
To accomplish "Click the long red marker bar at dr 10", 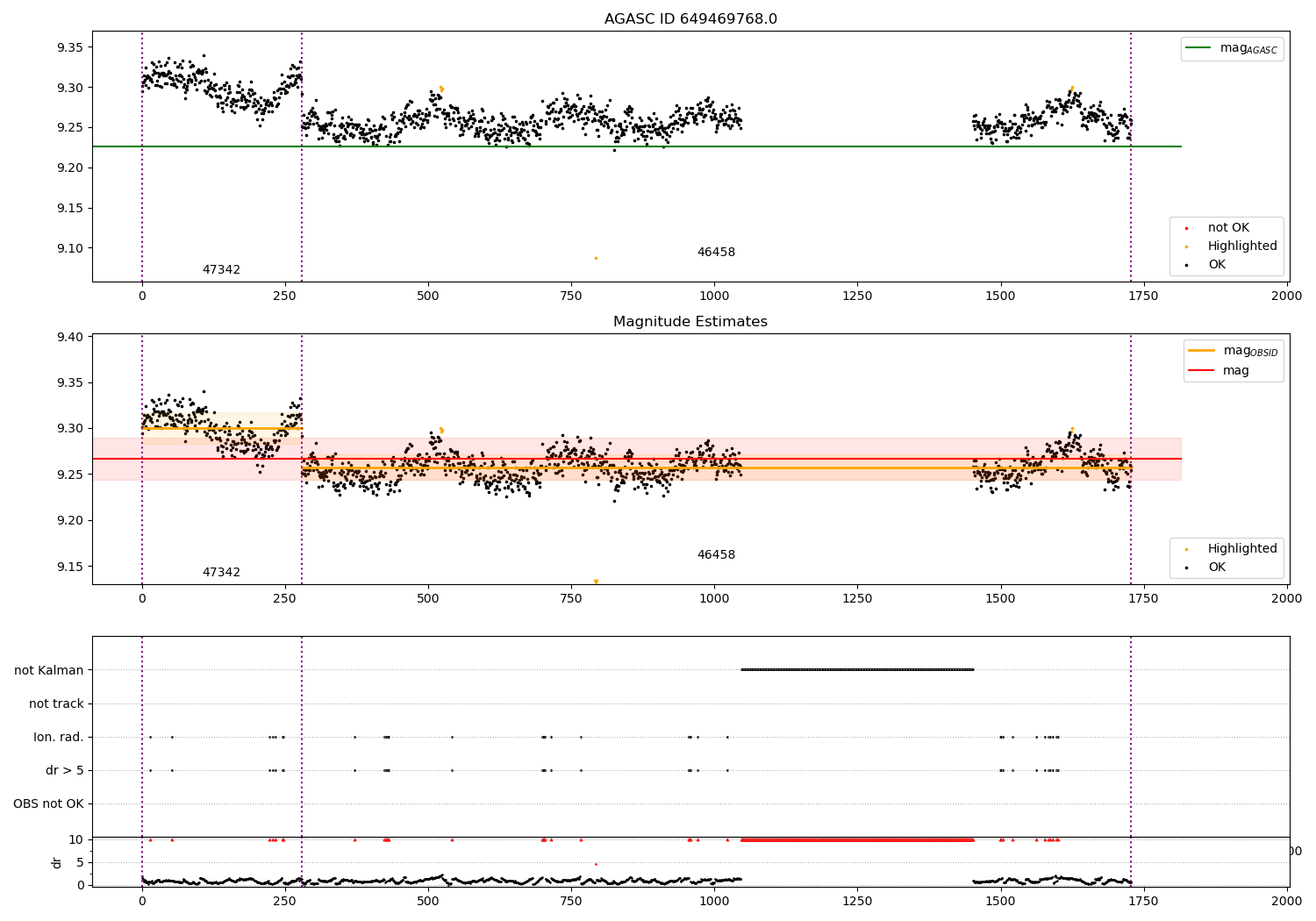I will pos(857,839).
